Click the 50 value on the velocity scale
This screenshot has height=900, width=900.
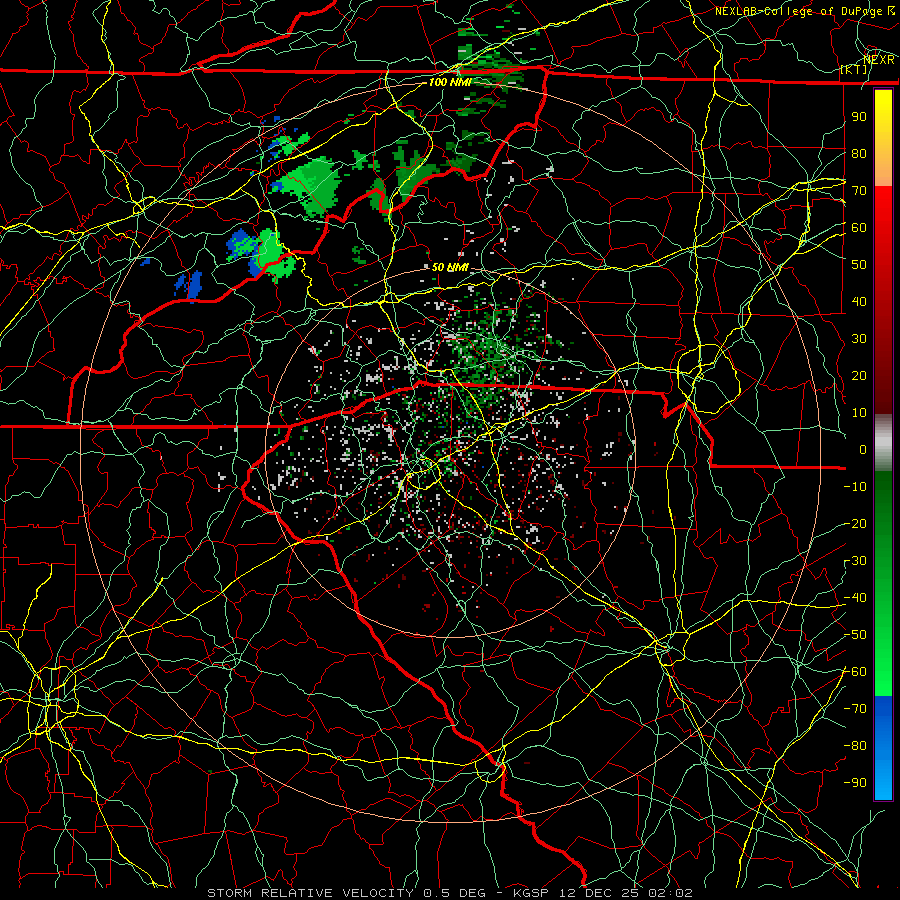859,265
